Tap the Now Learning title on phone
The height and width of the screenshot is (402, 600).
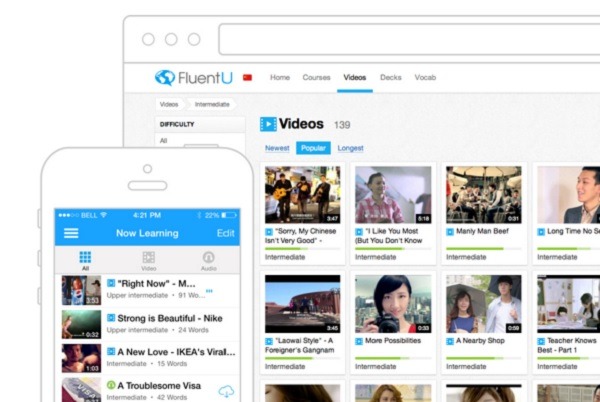[x=147, y=233]
